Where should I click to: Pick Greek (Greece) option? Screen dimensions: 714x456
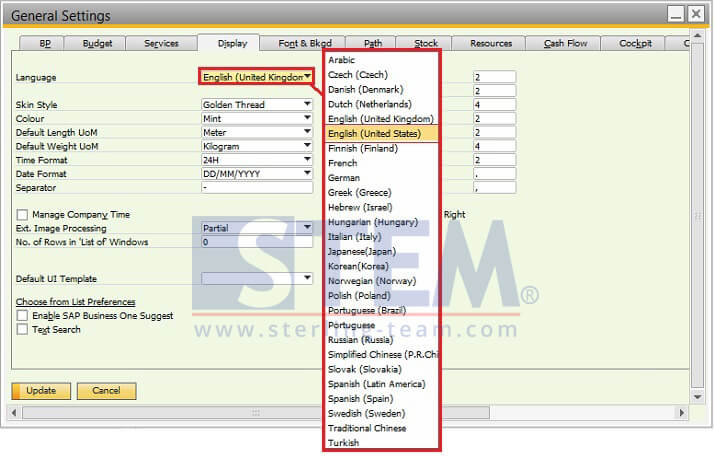click(382, 192)
